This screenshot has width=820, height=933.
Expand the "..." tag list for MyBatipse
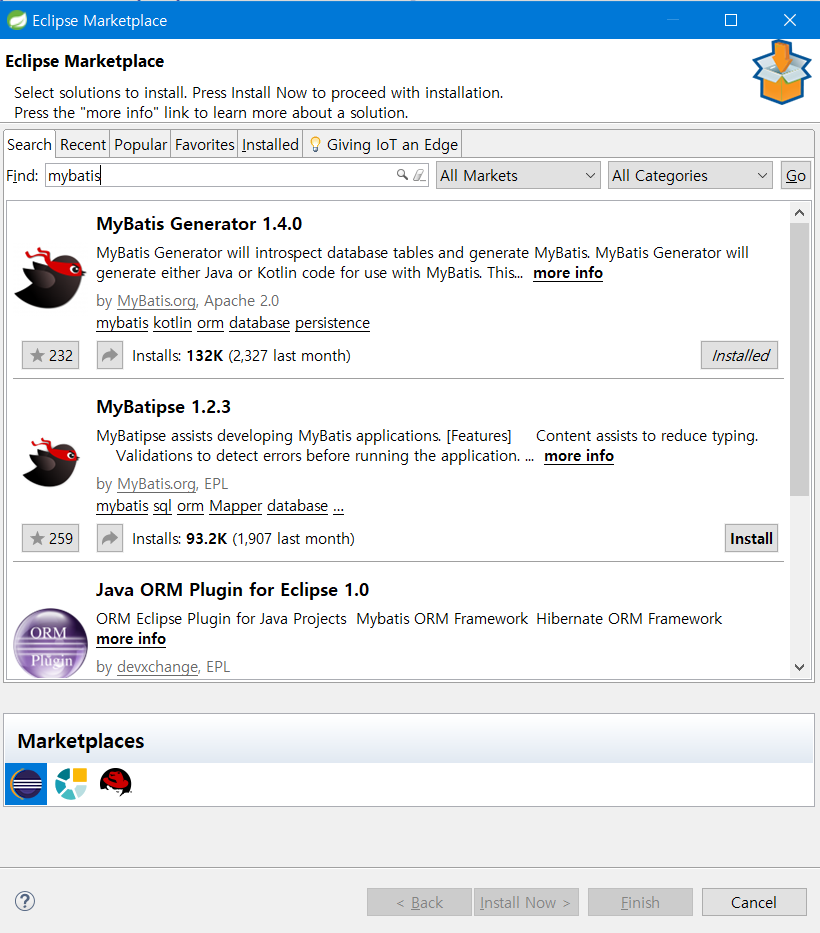337,506
